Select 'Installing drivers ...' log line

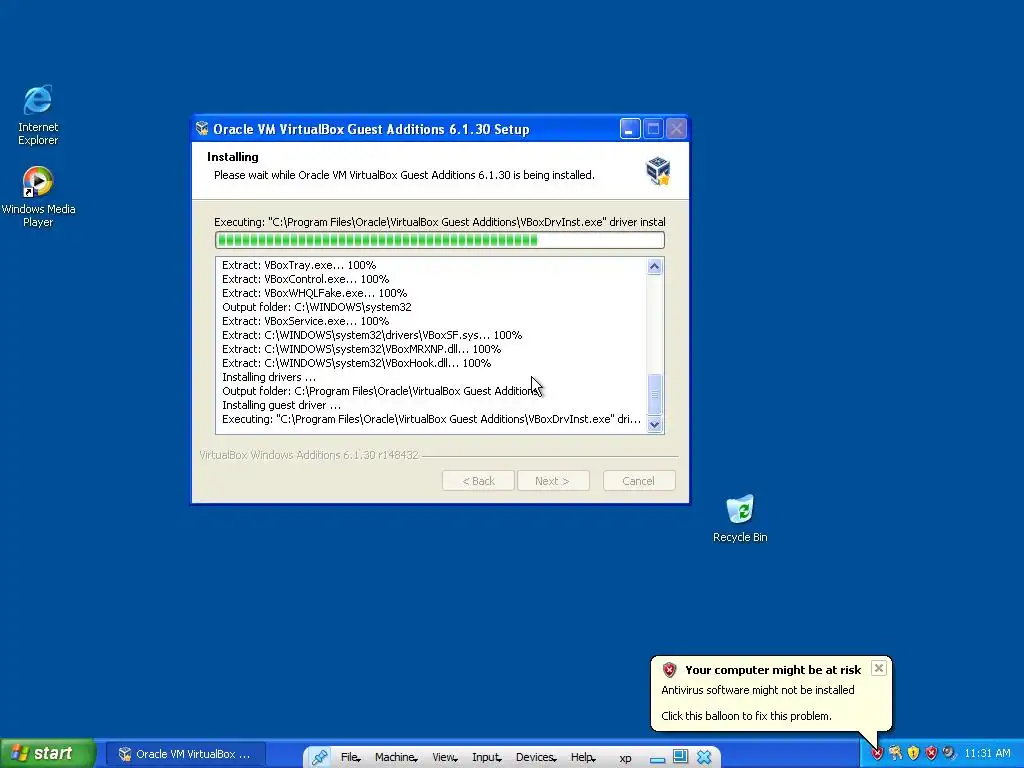coord(269,377)
